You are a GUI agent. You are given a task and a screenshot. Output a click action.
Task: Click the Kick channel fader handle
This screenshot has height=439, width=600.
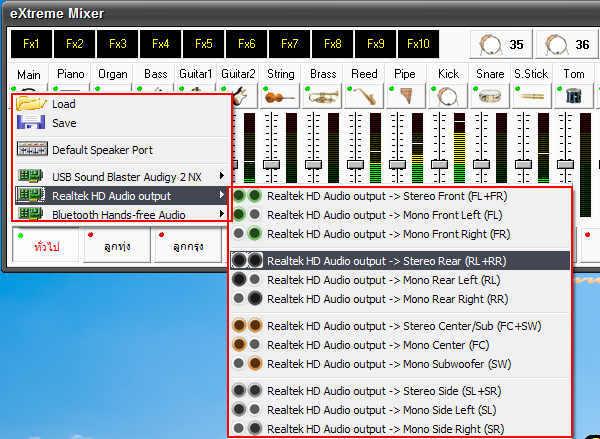click(439, 164)
